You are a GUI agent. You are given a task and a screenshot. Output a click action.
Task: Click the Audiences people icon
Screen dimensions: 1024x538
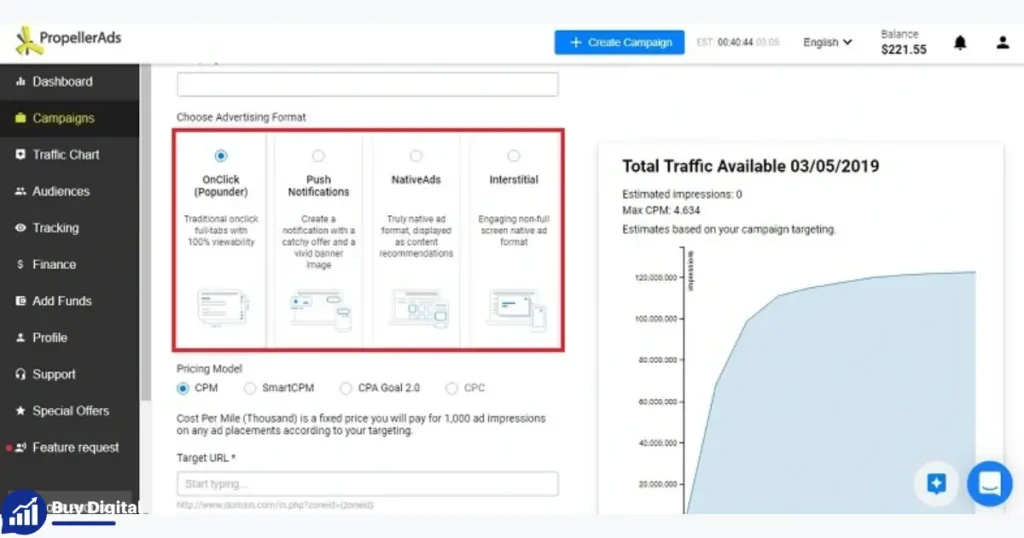pos(20,191)
